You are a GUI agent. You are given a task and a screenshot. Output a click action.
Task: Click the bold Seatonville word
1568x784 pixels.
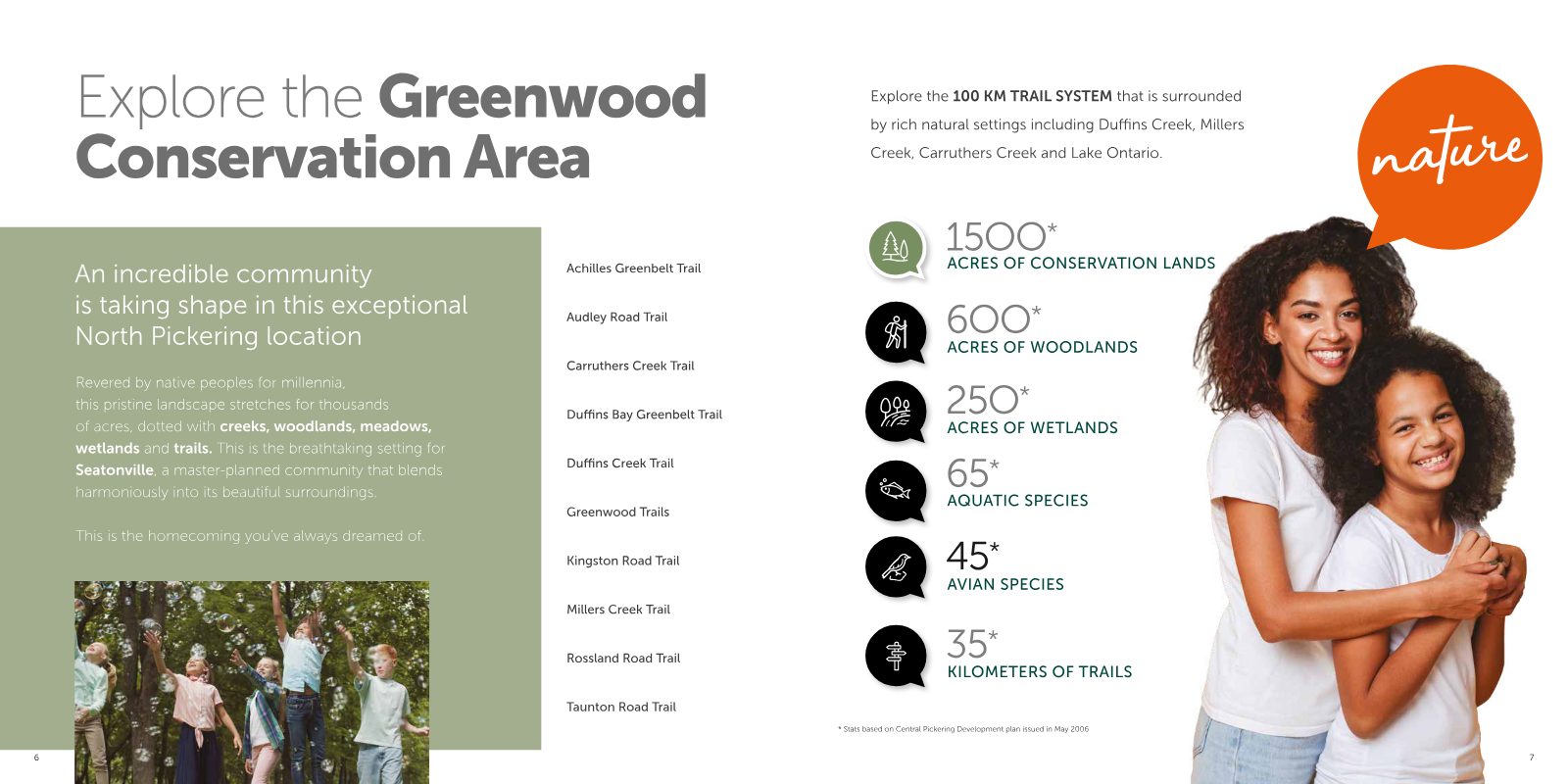click(x=115, y=470)
